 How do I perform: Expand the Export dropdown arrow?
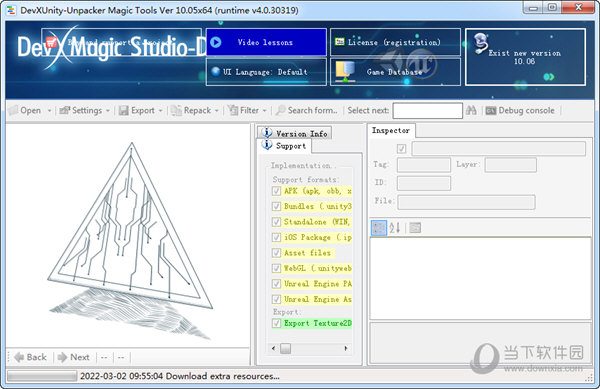pyautogui.click(x=160, y=111)
